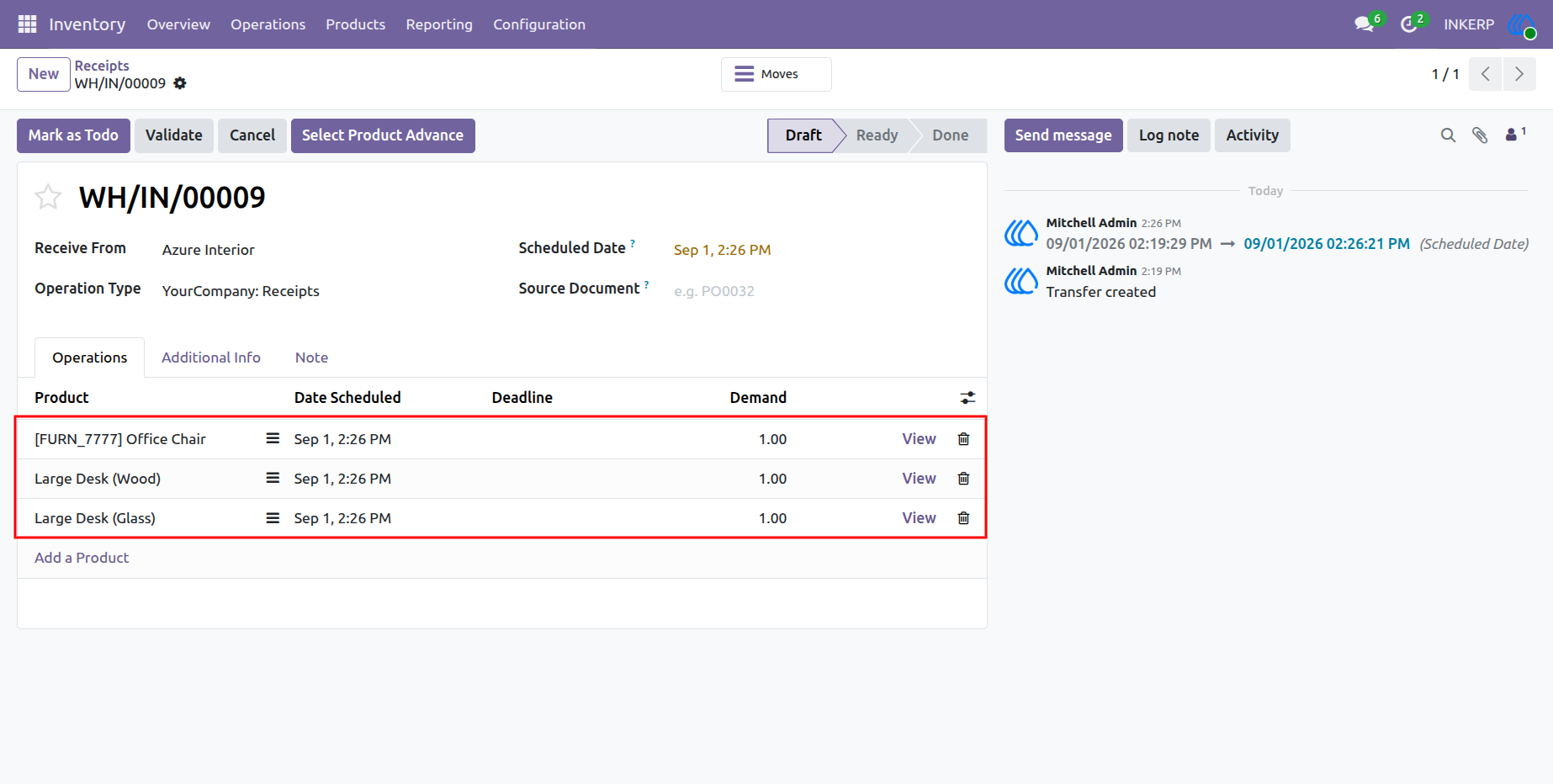1553x784 pixels.
Task: Go to next record arrow
Action: click(x=1519, y=74)
